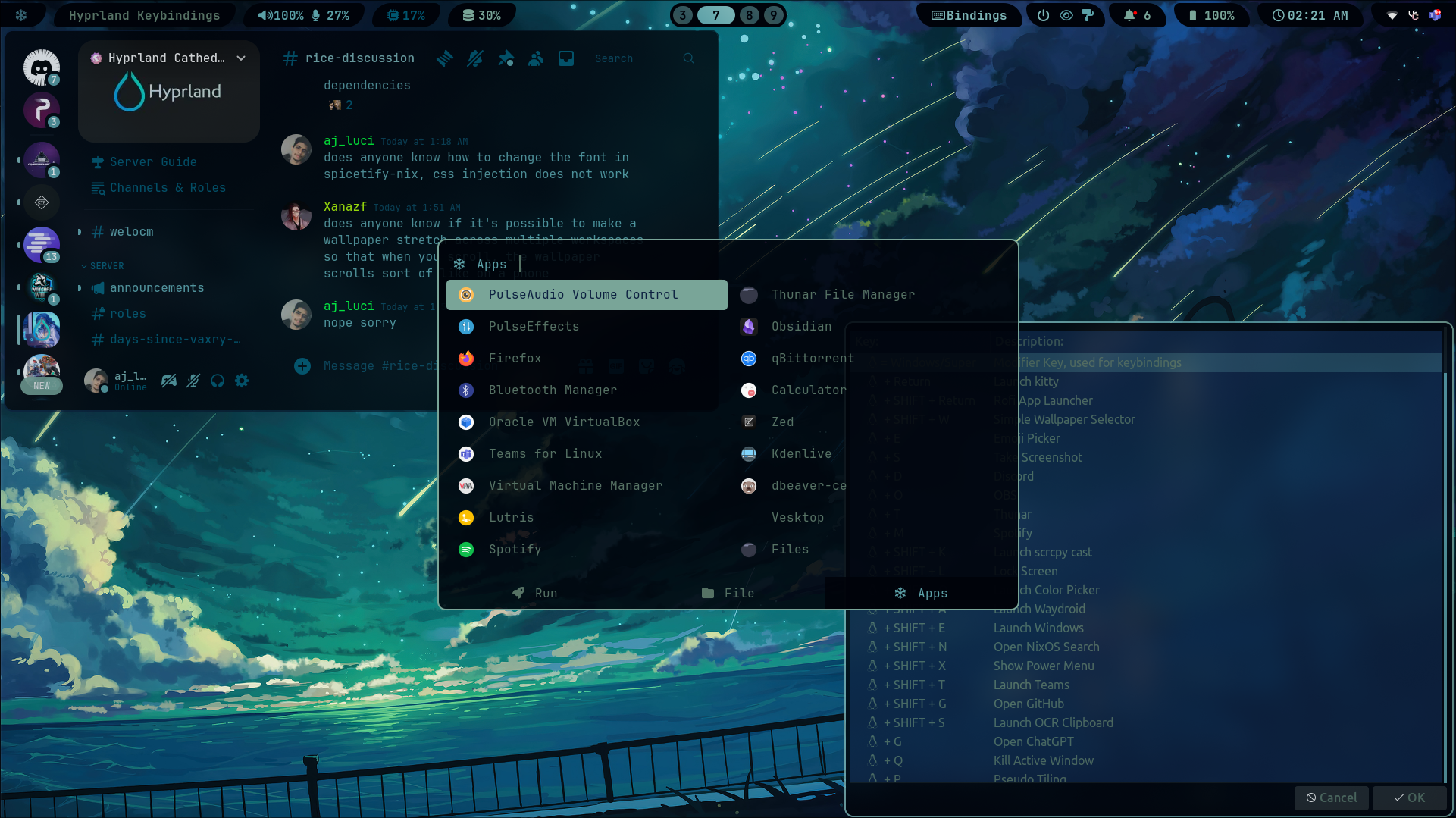Launch Bluetooth Manager from Apps list
The image size is (1456, 818).
point(587,390)
